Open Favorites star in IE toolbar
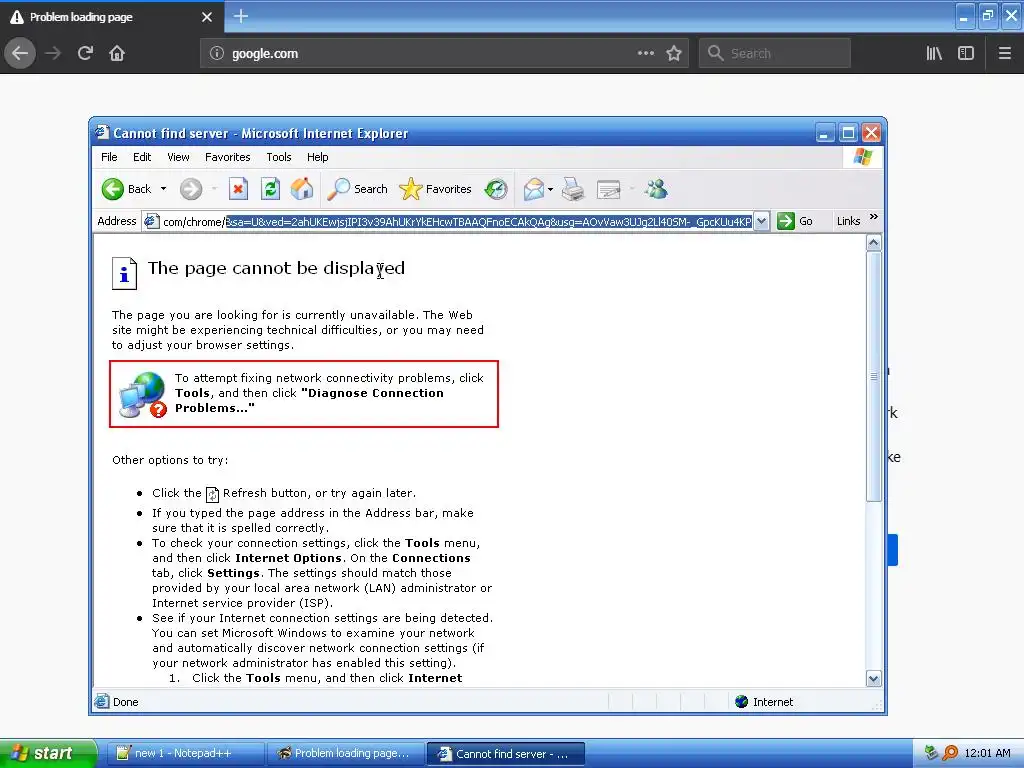The height and width of the screenshot is (768, 1024). [435, 189]
